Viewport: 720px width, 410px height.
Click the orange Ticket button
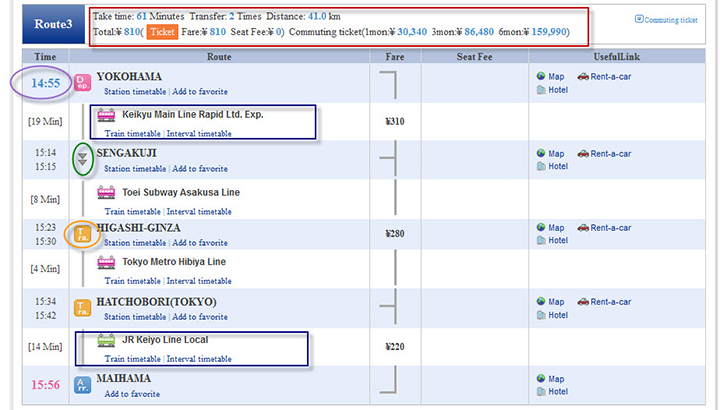coord(162,32)
